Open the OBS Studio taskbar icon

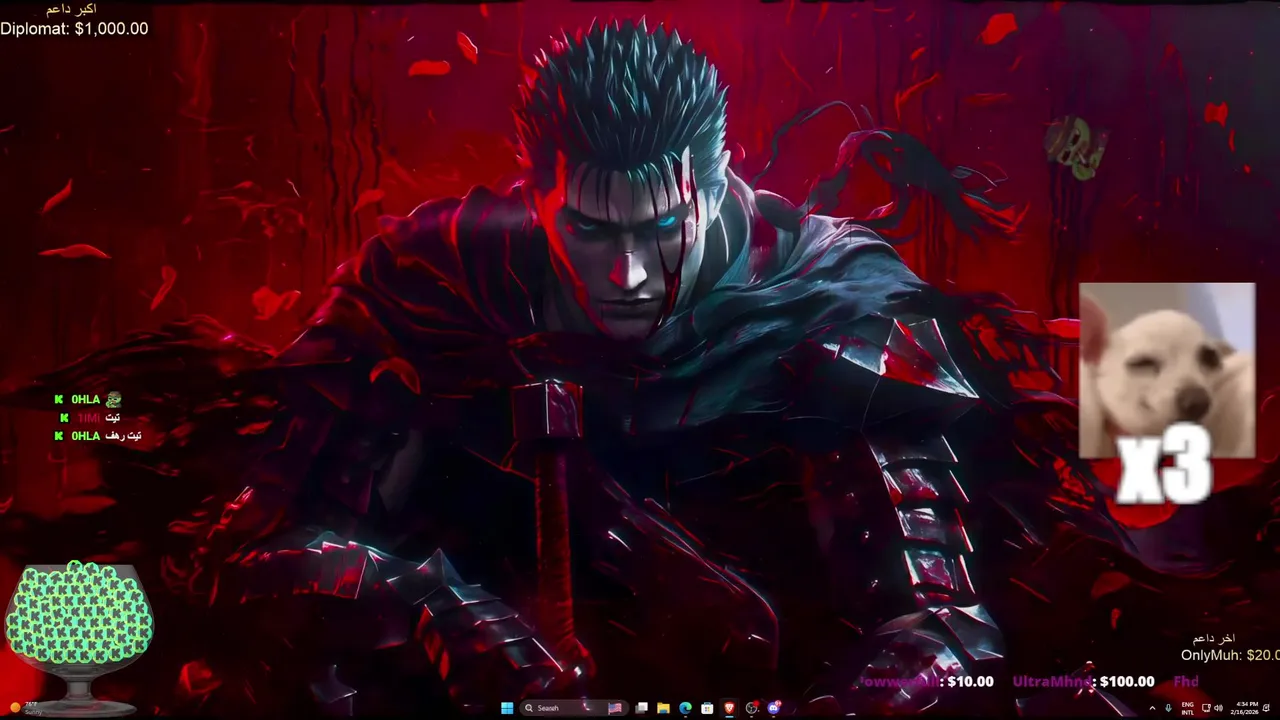[752, 708]
